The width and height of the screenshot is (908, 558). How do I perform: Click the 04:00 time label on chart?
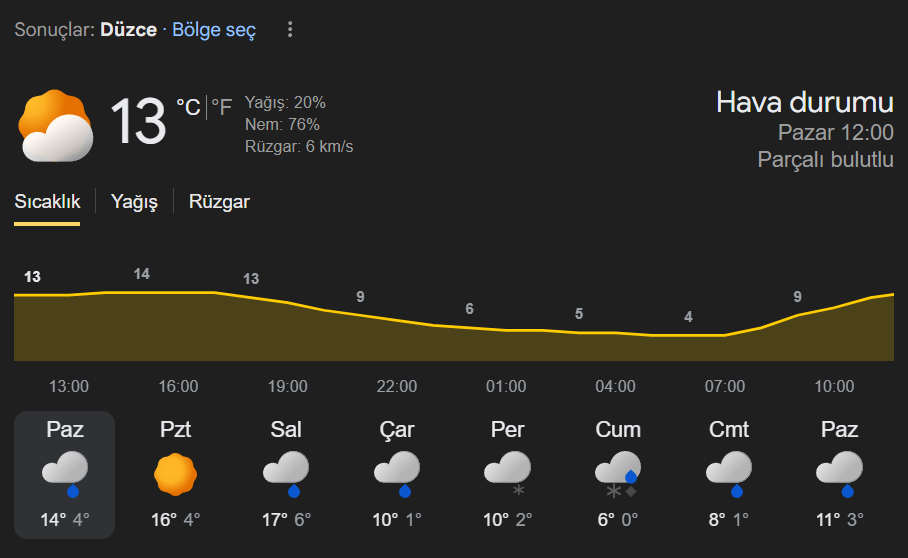pos(615,387)
